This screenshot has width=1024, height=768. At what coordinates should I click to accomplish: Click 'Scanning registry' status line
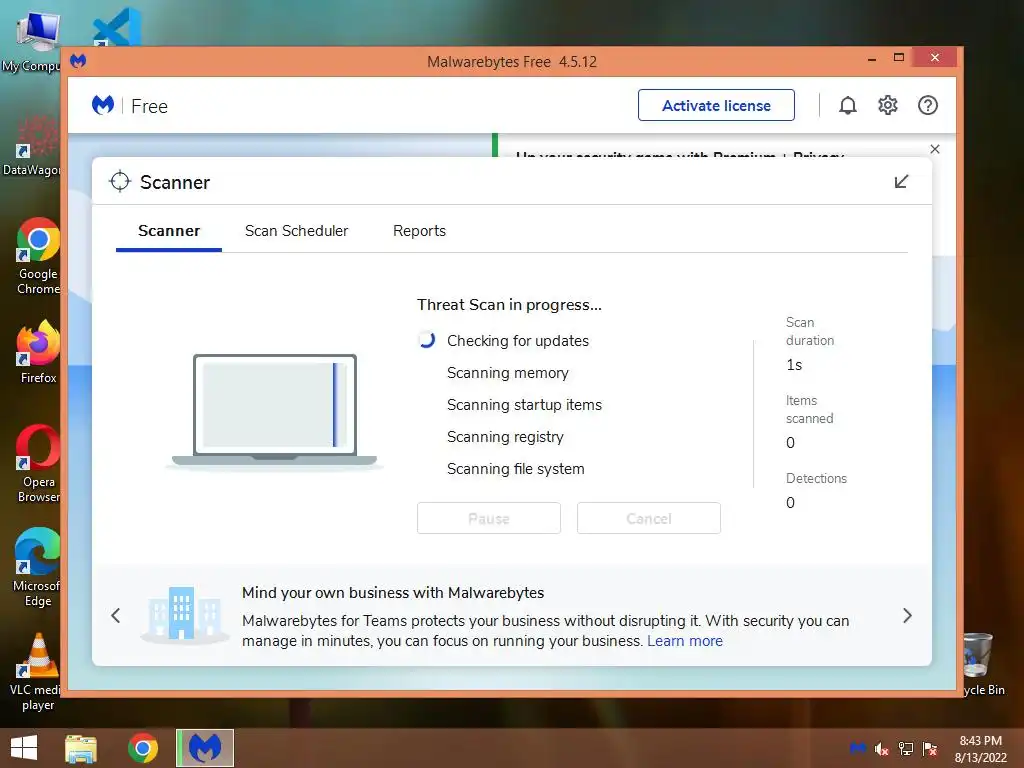(x=505, y=437)
